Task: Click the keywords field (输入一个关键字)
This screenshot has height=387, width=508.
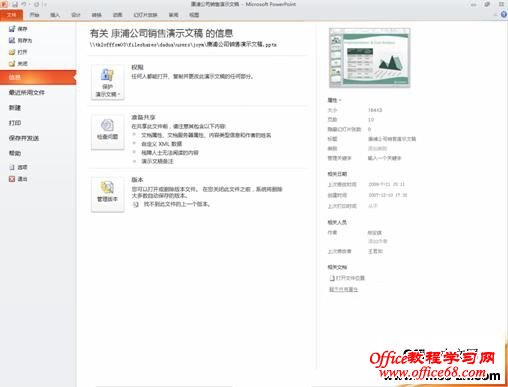Action: tap(384, 158)
